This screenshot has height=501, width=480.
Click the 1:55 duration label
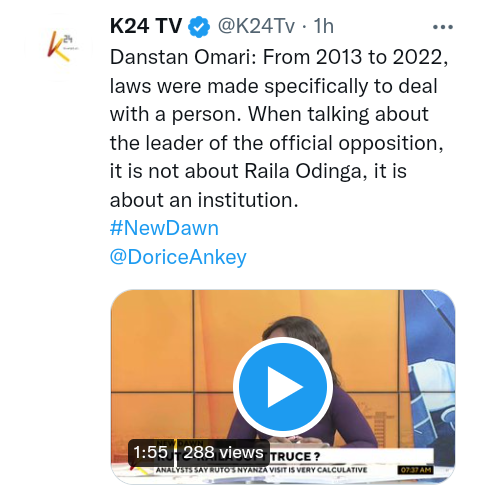[x=150, y=453]
